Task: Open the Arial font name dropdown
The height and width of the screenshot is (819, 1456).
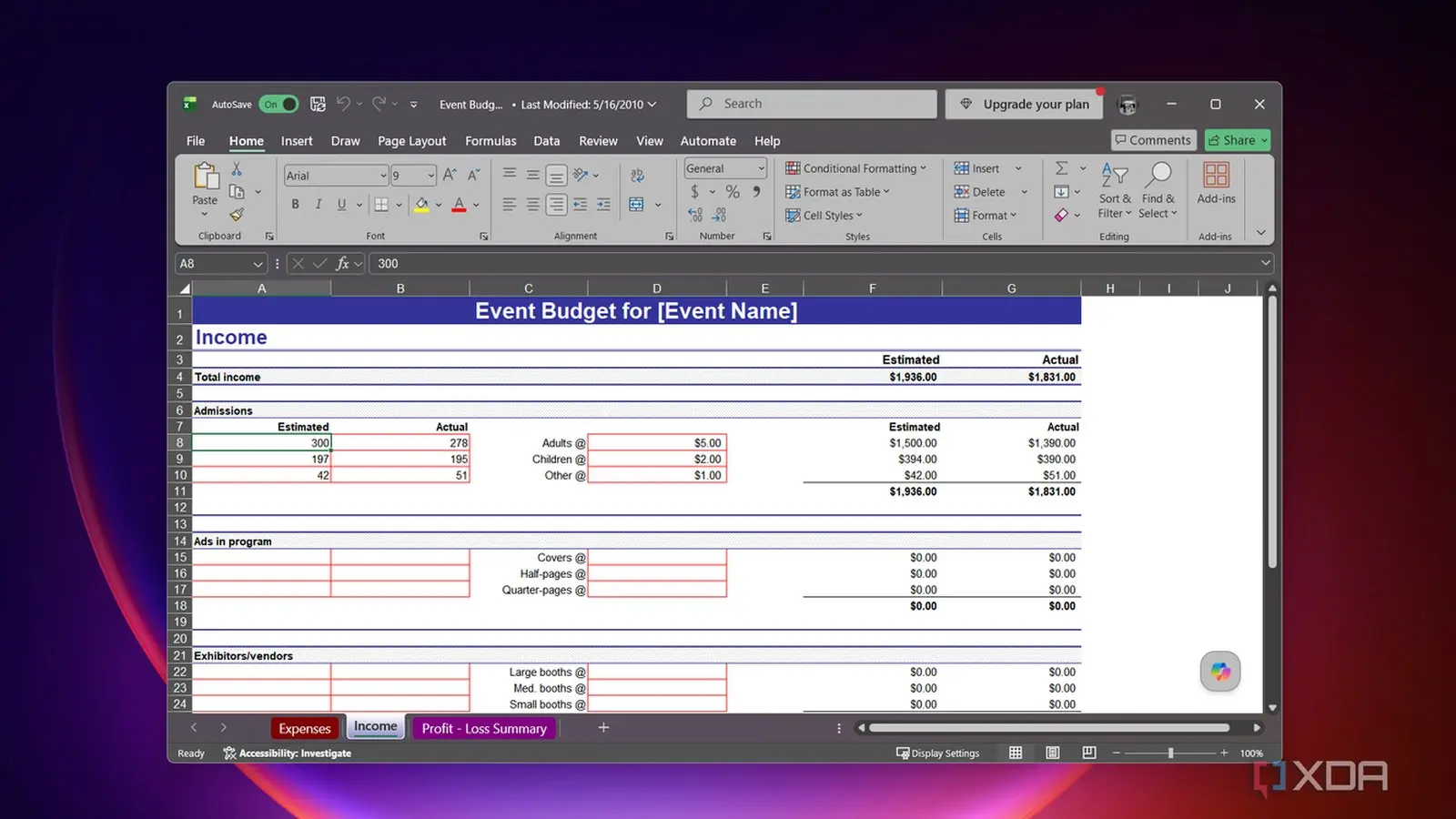Action: pyautogui.click(x=383, y=176)
